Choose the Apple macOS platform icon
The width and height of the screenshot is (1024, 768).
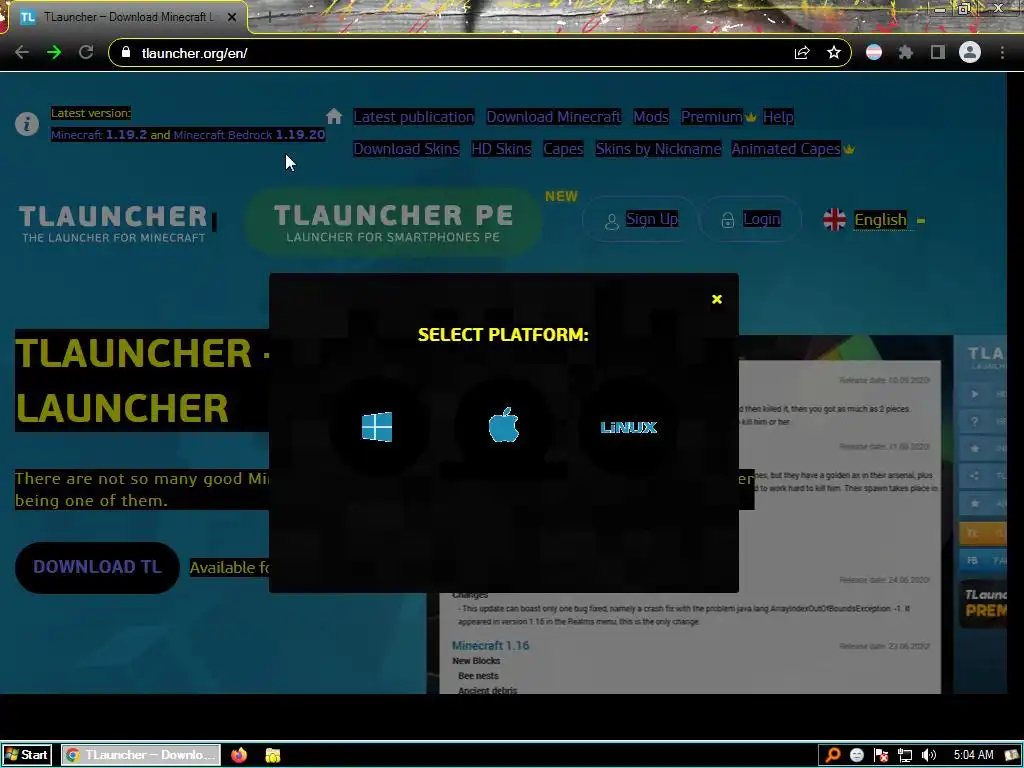504,425
